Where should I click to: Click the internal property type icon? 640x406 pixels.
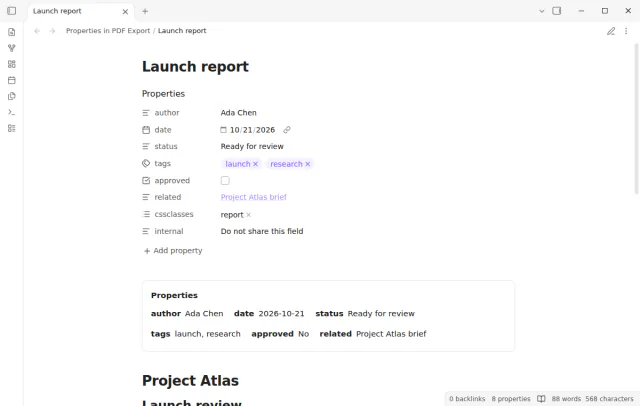tap(146, 231)
